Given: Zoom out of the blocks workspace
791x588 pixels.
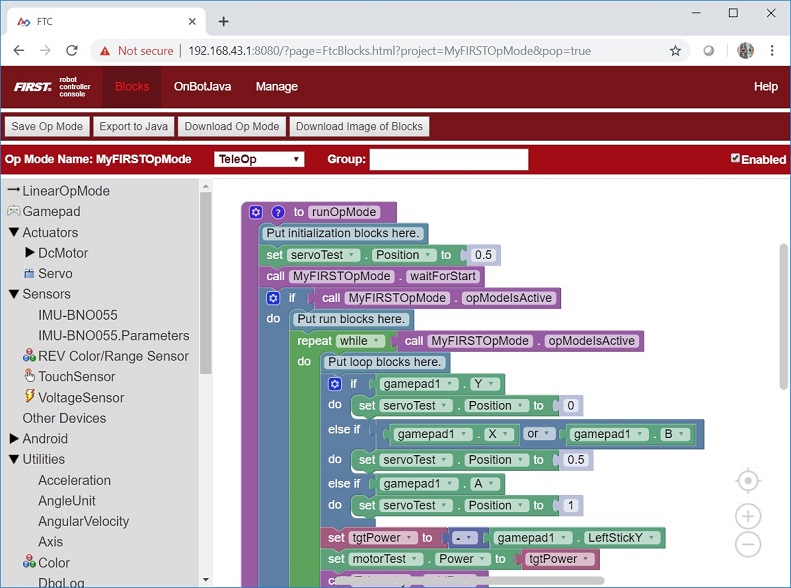Looking at the screenshot, I should (747, 545).
